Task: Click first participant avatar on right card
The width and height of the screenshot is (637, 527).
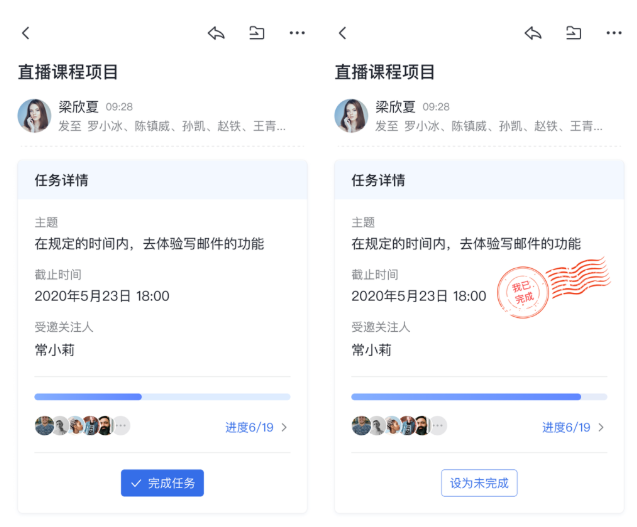Action: tap(361, 426)
